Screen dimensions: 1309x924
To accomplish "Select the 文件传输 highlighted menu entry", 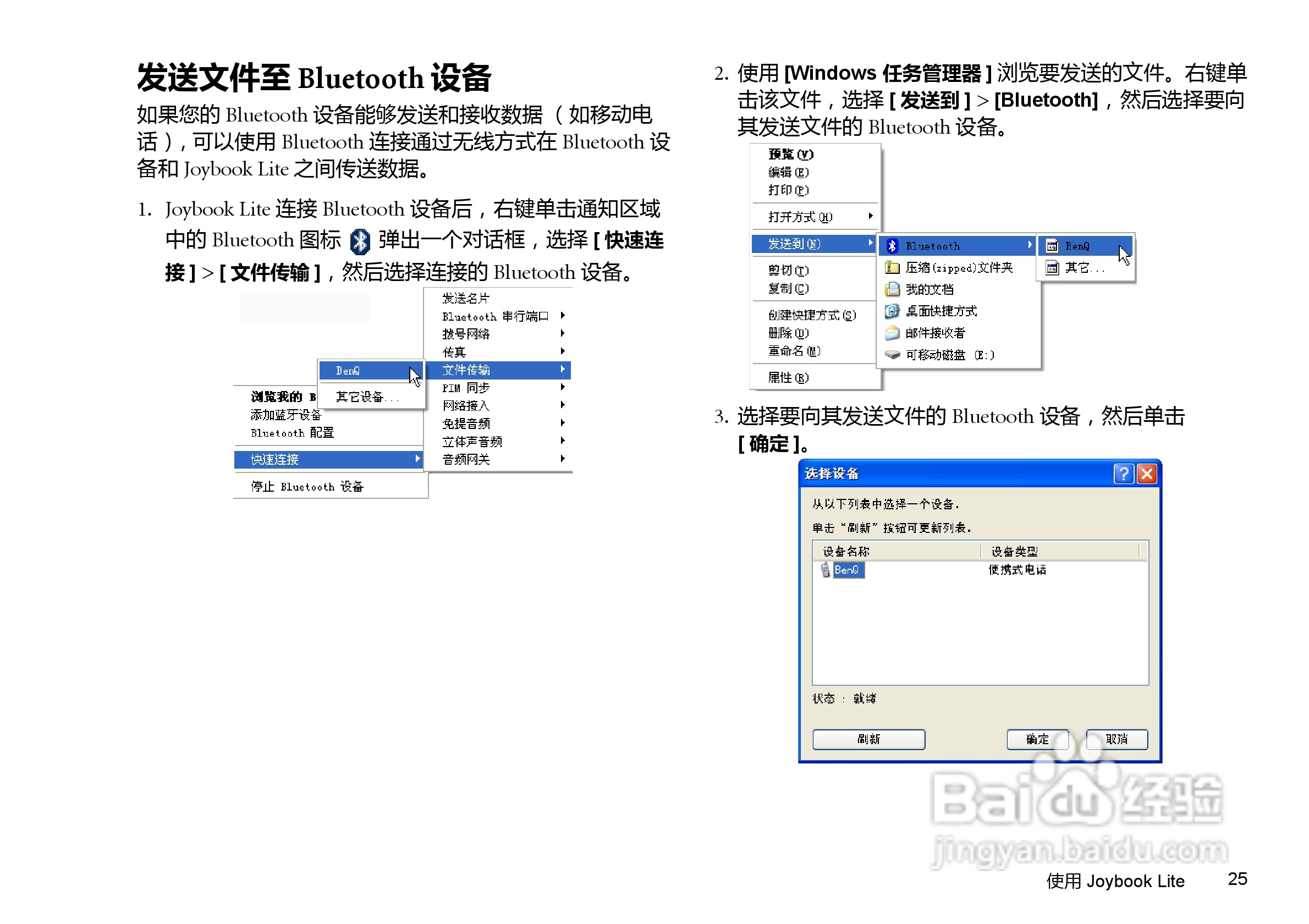I will pos(468,370).
